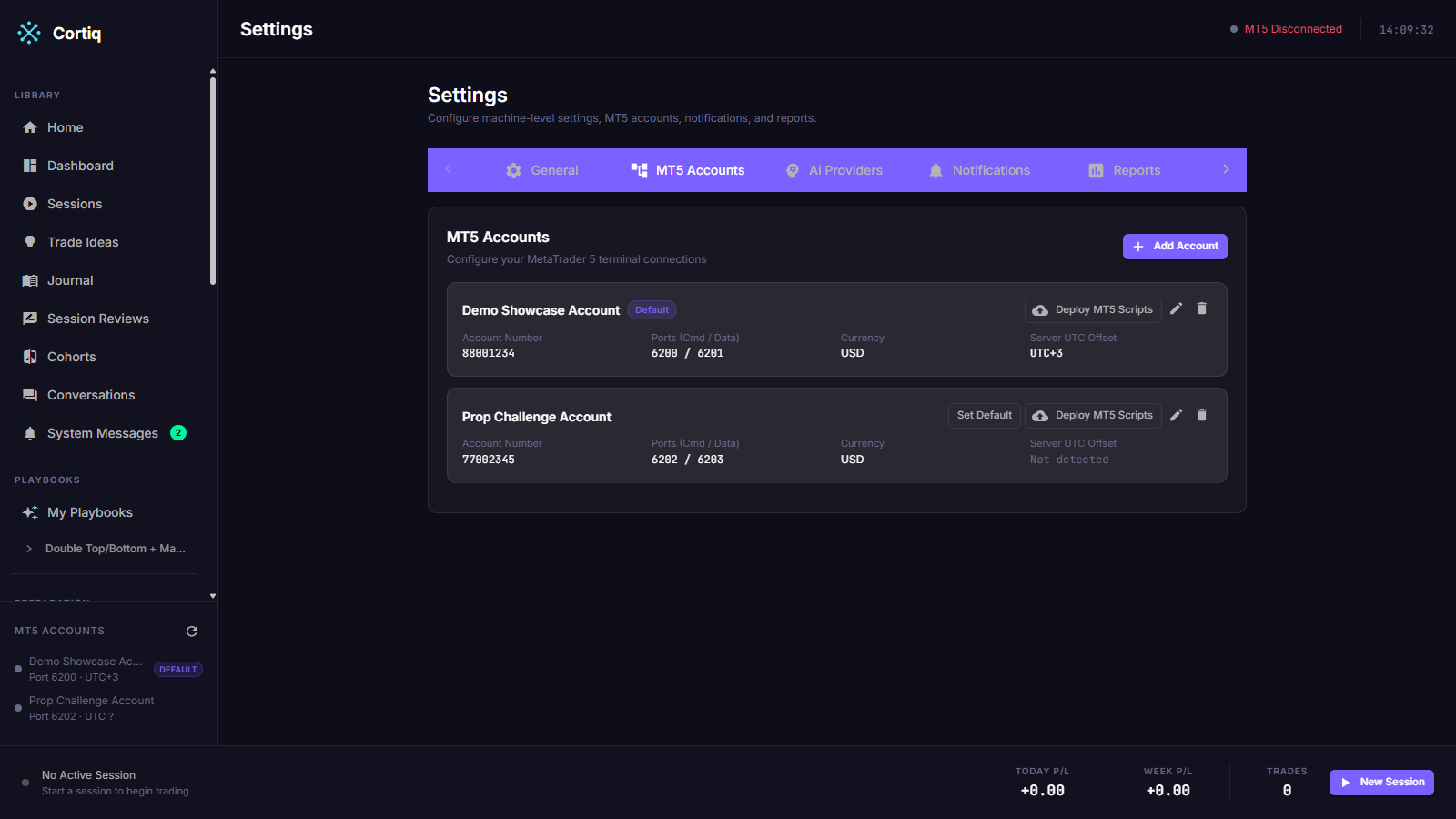This screenshot has width=1456, height=819.
Task: Open the Cohorts page
Action: pos(105,357)
